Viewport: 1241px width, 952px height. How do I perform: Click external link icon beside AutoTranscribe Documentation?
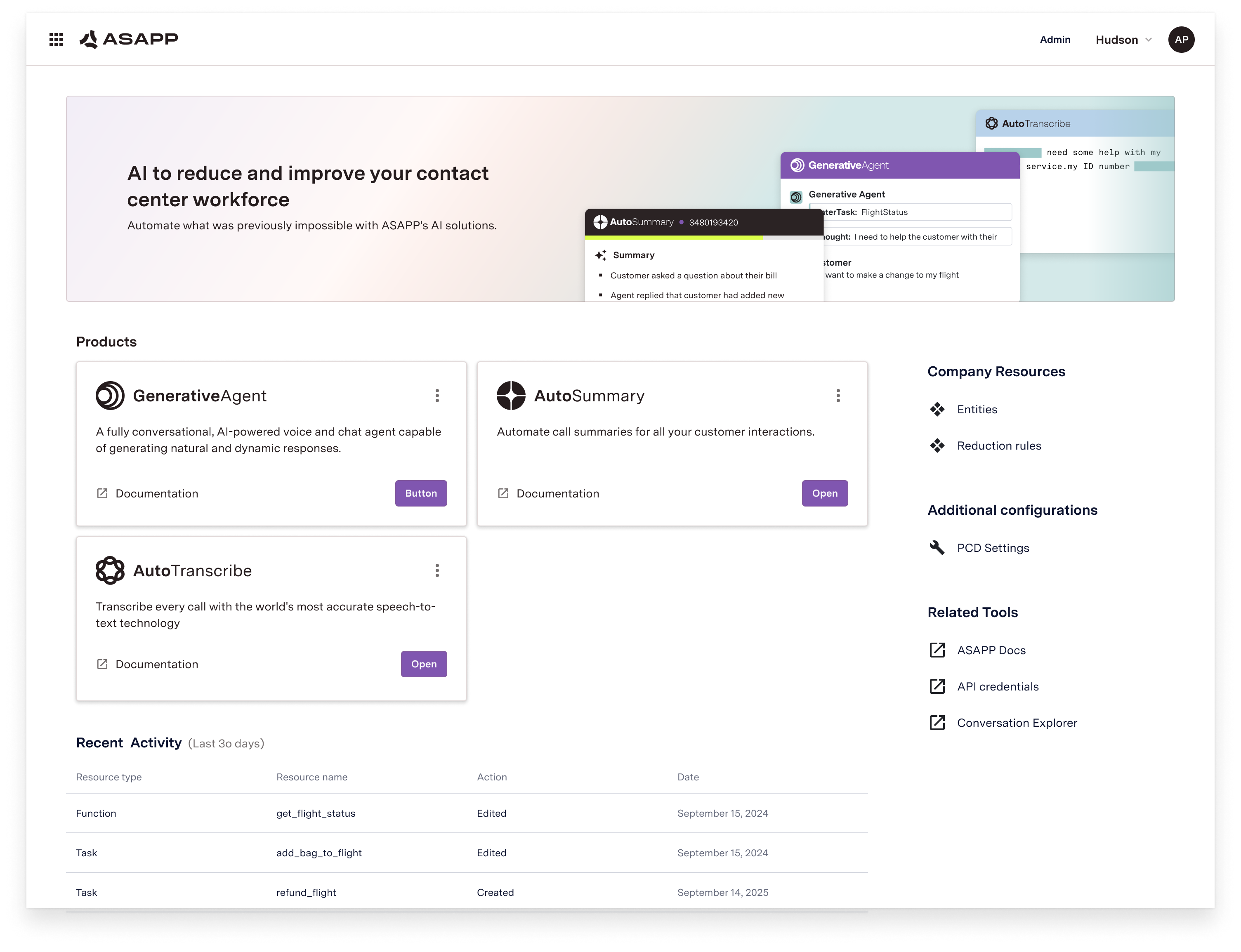102,664
